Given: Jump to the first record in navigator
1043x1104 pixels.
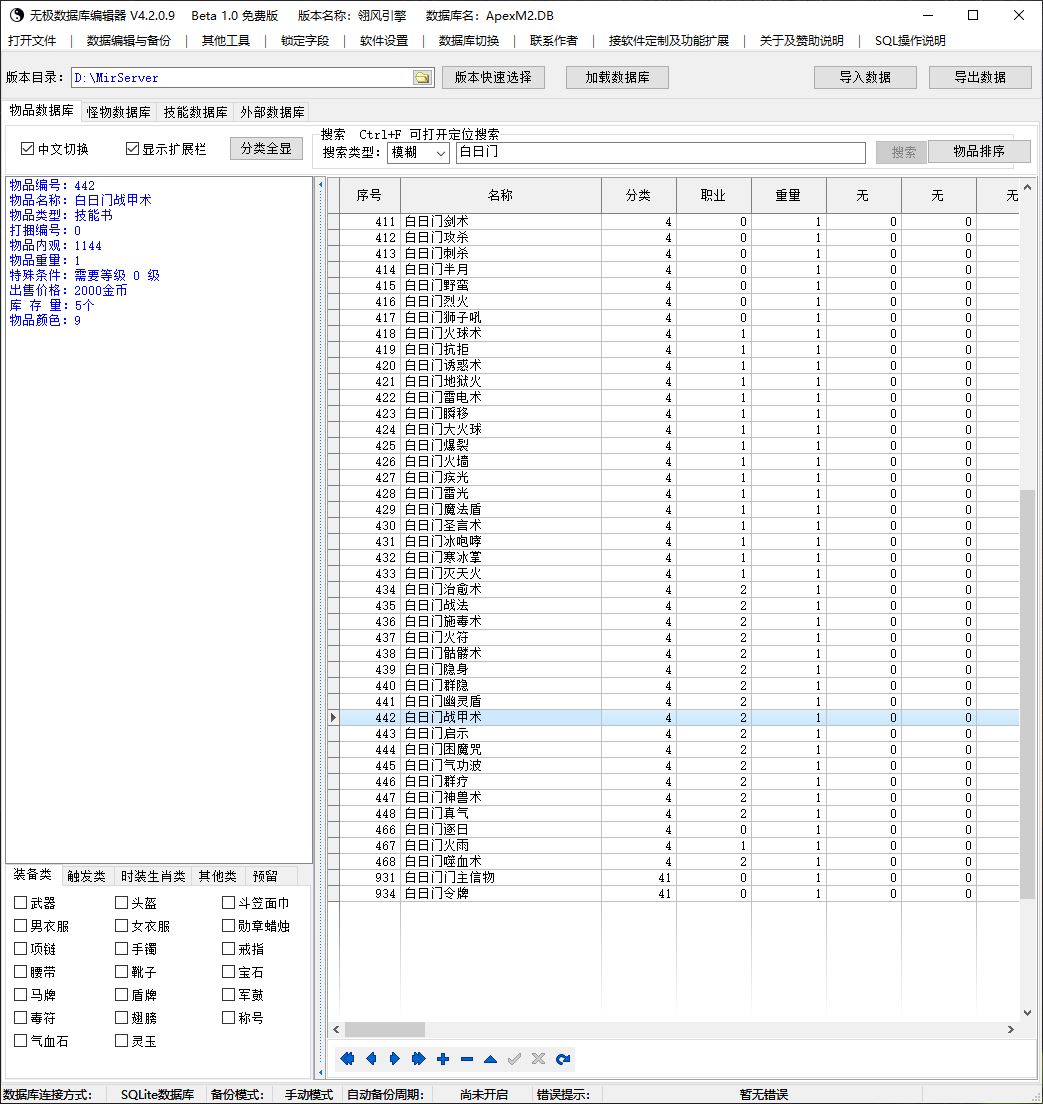Looking at the screenshot, I should click(347, 1059).
